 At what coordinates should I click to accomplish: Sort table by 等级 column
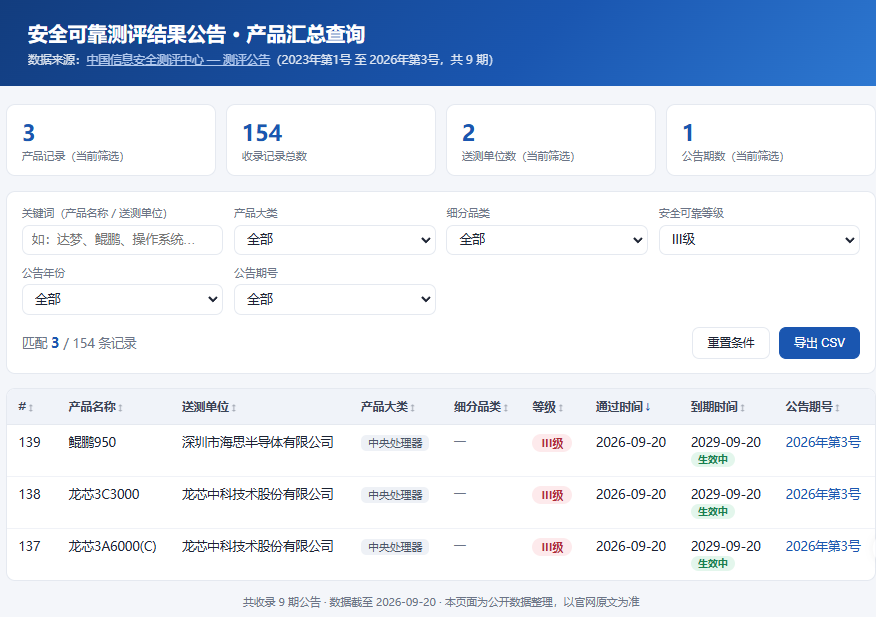pos(548,407)
